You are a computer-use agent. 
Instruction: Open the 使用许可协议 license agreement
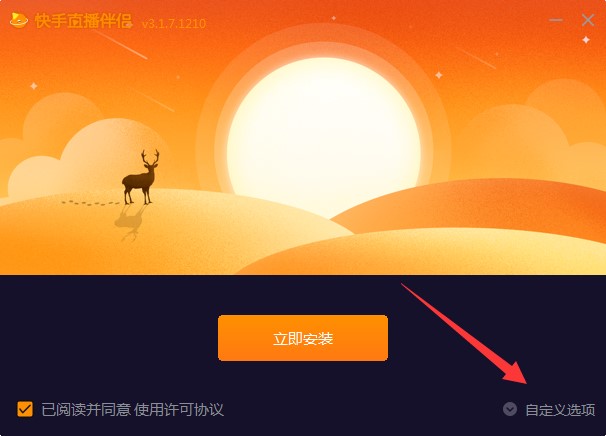point(179,410)
